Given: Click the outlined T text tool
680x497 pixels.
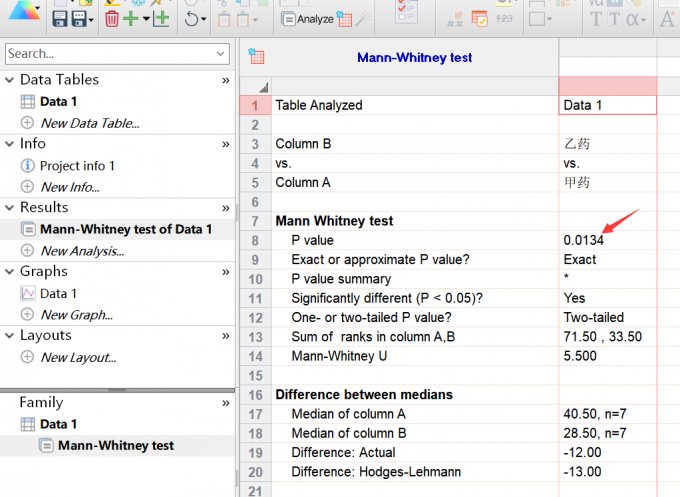Looking at the screenshot, I should click(615, 19).
